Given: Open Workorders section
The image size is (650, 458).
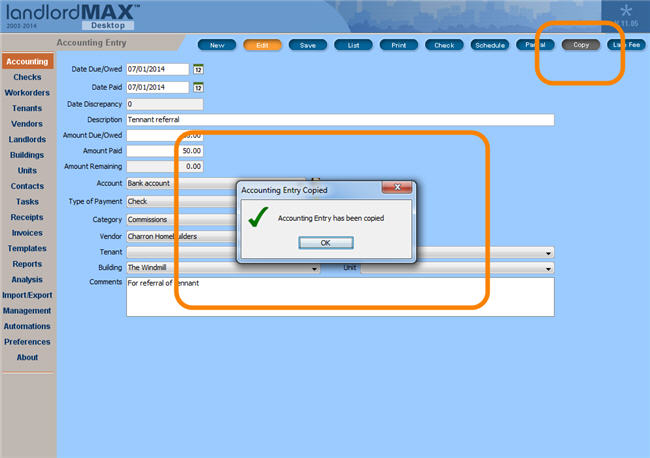Looking at the screenshot, I should tap(27, 93).
